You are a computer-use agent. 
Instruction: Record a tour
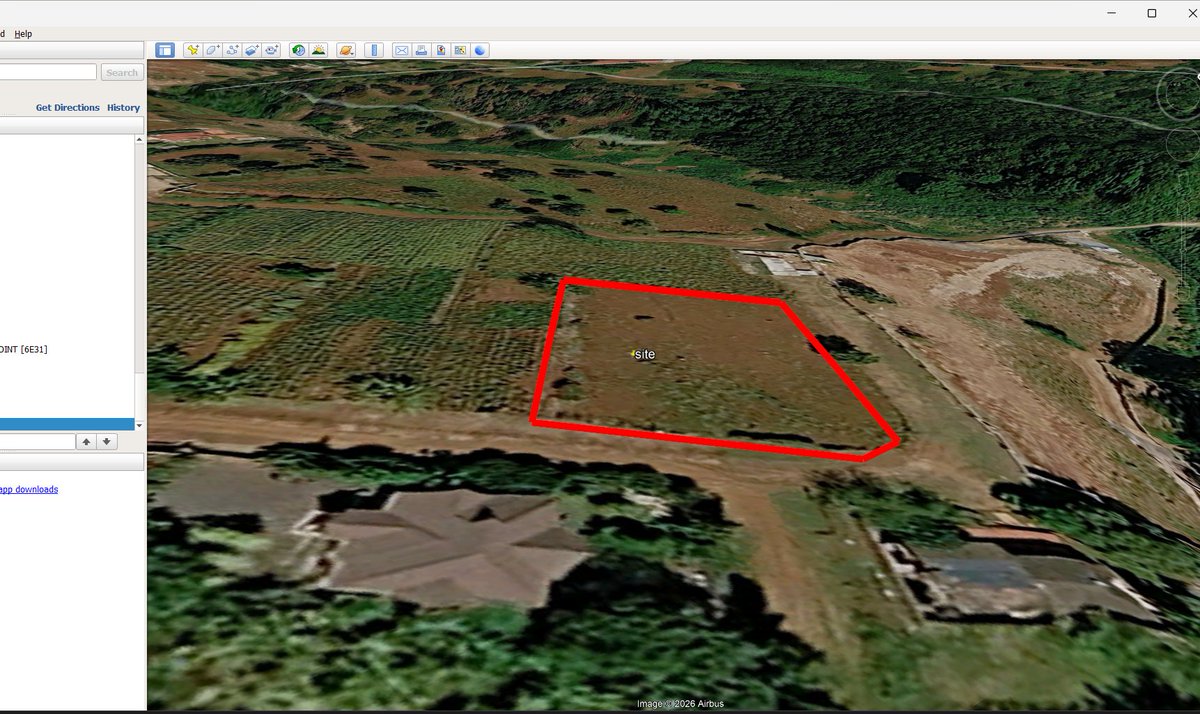pyautogui.click(x=270, y=50)
